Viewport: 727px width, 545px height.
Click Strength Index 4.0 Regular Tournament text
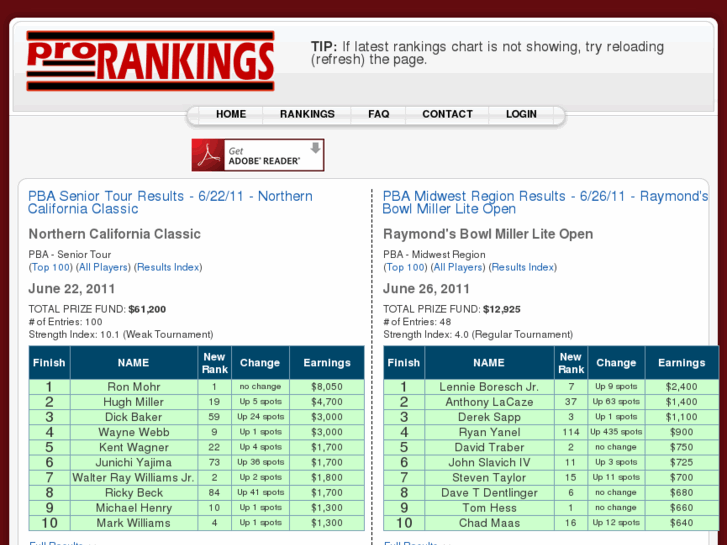[x=478, y=335]
